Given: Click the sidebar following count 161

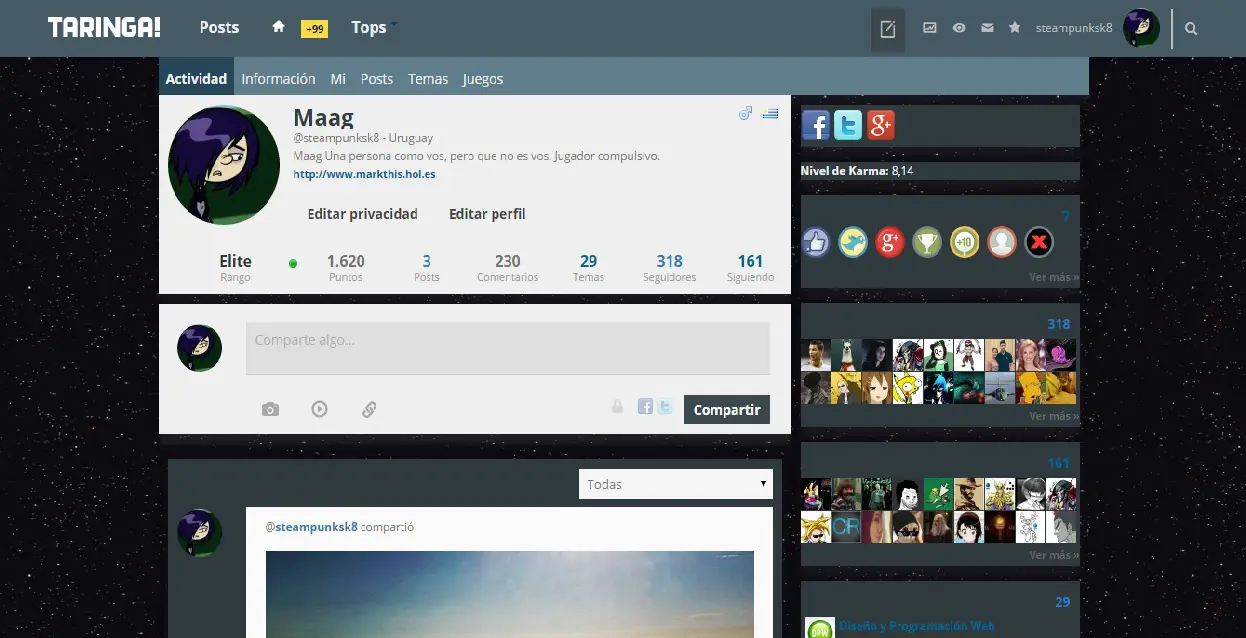Looking at the screenshot, I should (1059, 463).
